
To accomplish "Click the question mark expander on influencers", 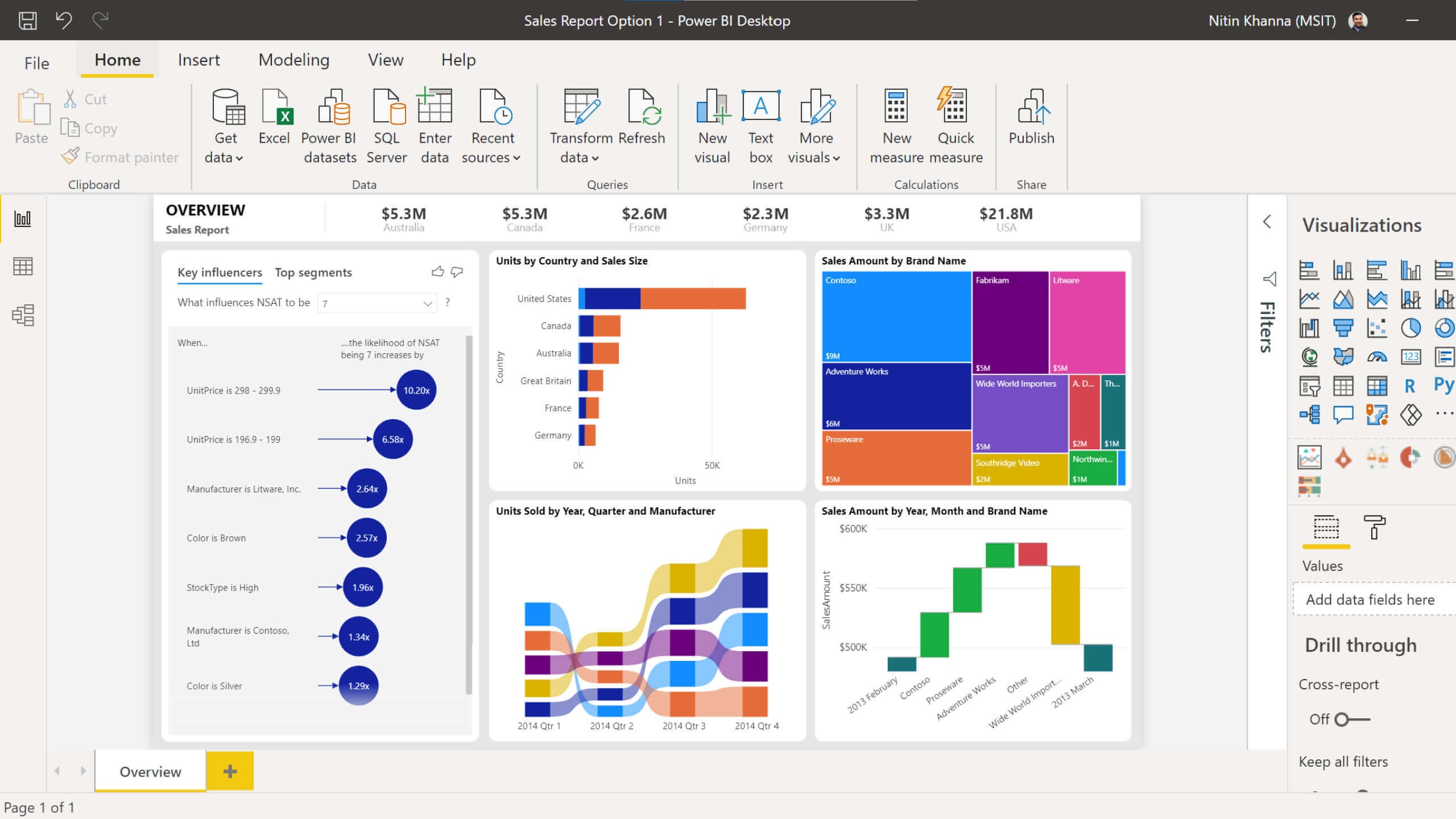I will pyautogui.click(x=448, y=302).
